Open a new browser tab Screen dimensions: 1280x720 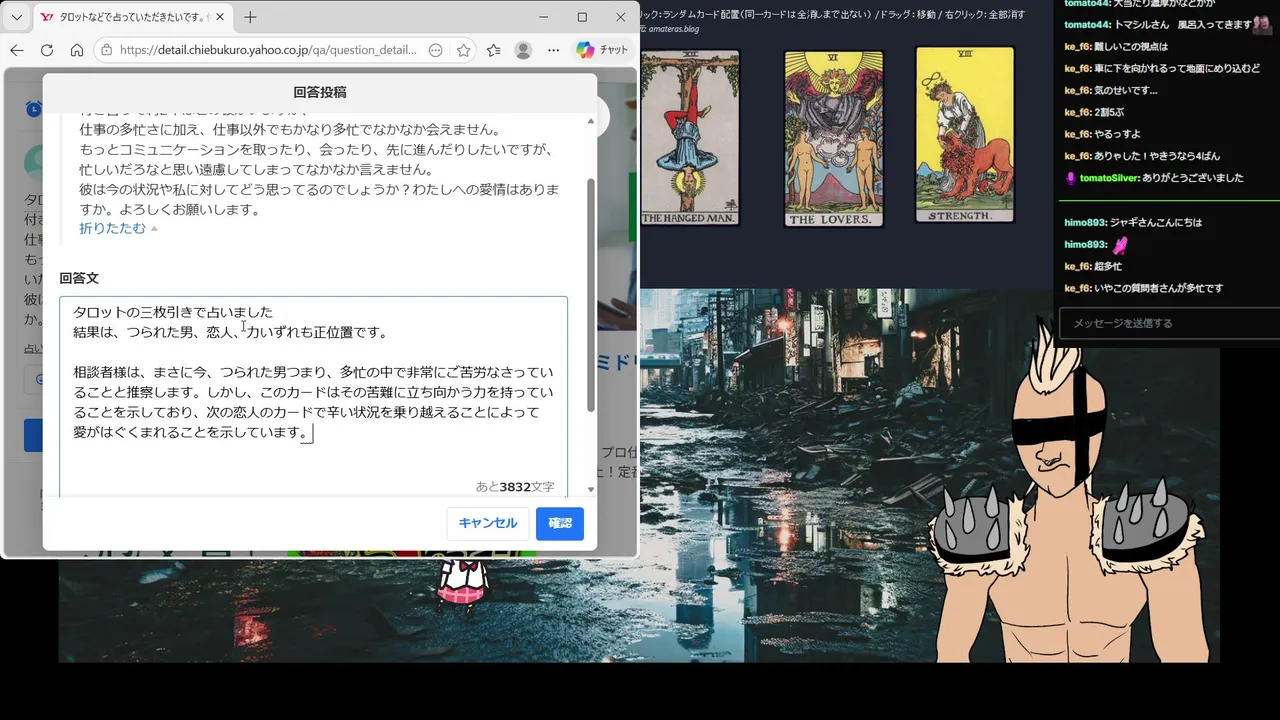(250, 17)
